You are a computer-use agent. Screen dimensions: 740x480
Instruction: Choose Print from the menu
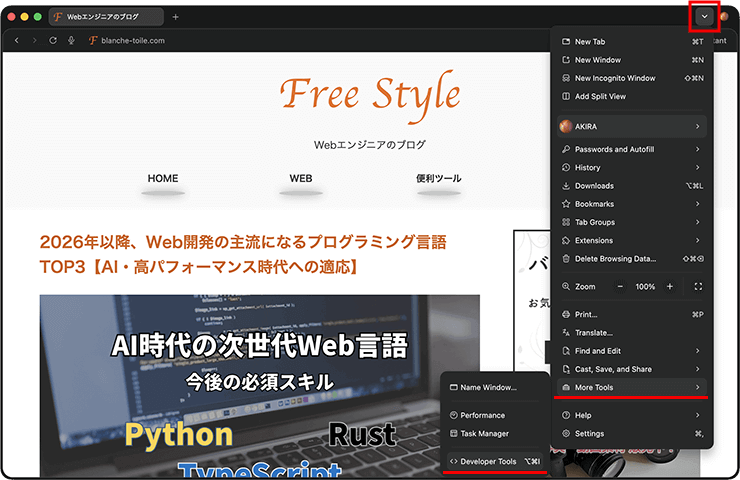pyautogui.click(x=632, y=314)
